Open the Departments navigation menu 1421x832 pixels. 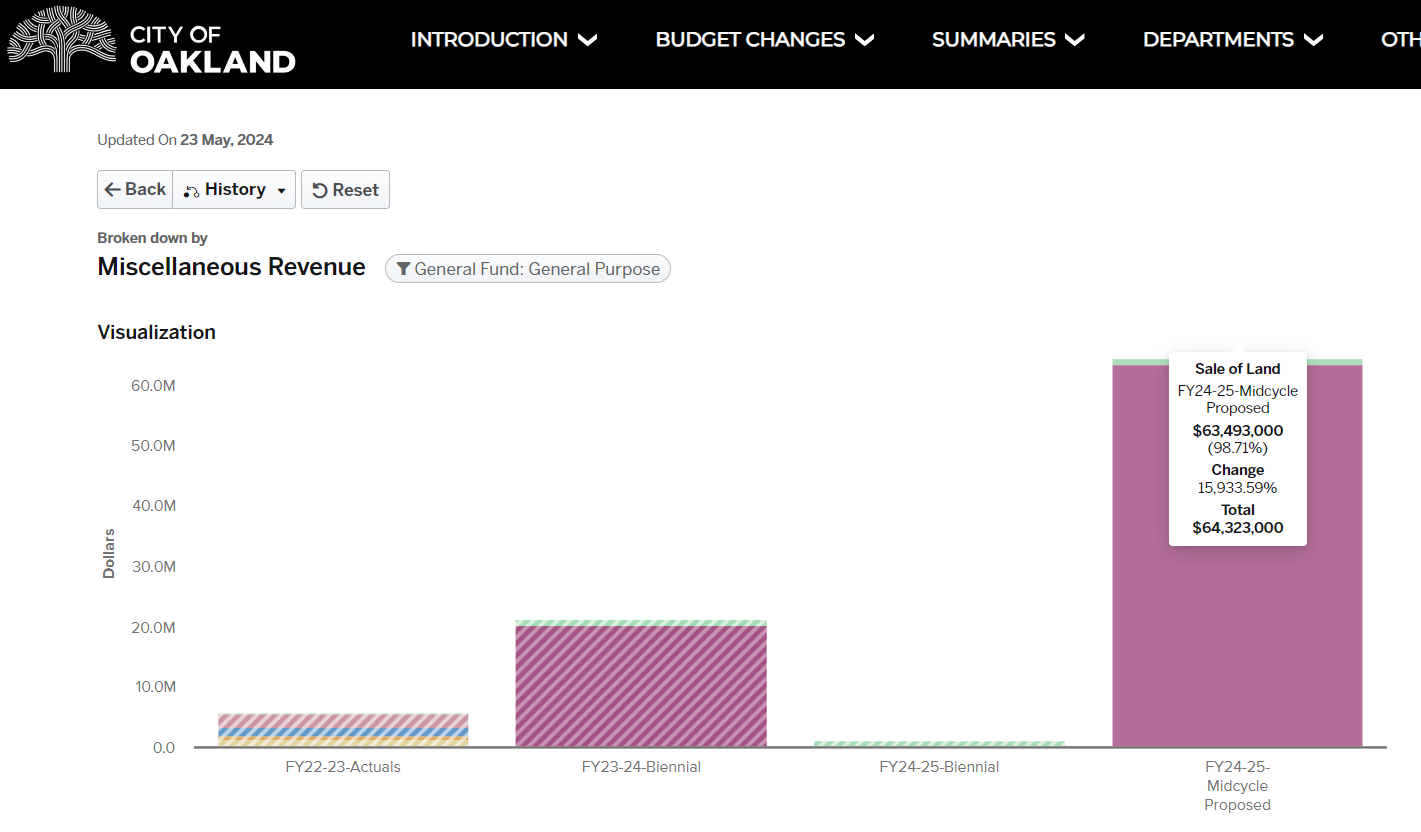coord(1218,40)
